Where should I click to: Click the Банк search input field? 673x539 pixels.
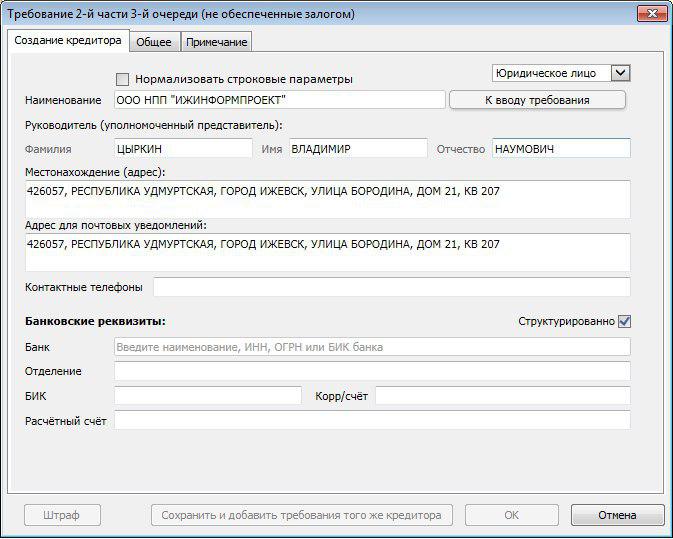pos(372,347)
